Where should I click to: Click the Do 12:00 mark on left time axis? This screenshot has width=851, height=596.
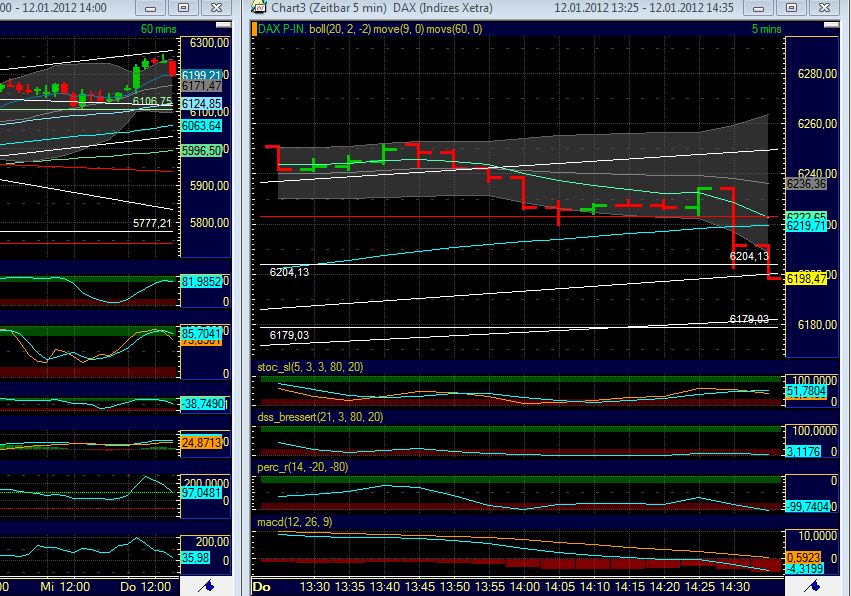[x=145, y=587]
